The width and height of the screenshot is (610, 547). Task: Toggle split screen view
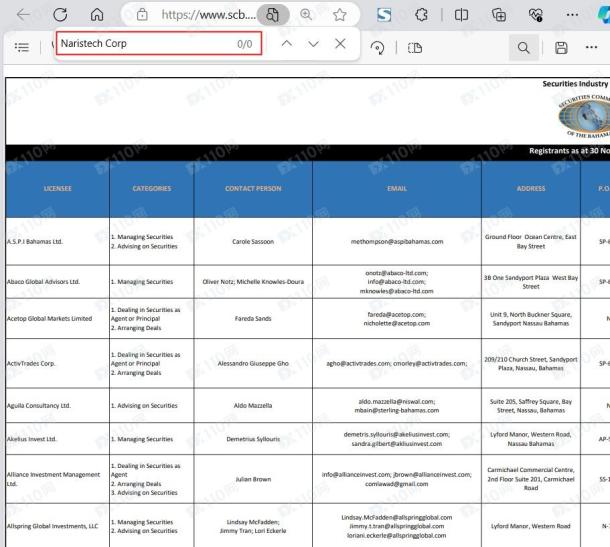(461, 15)
